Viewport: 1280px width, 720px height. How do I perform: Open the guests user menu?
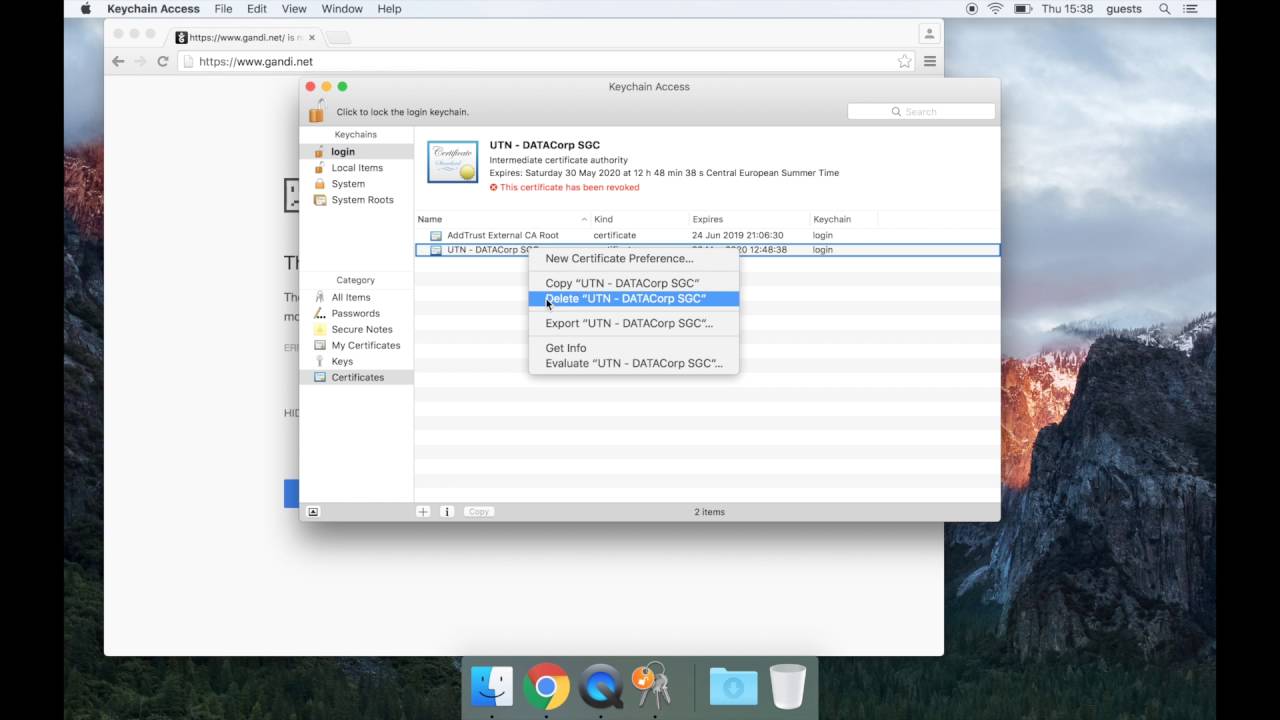[x=1124, y=9]
